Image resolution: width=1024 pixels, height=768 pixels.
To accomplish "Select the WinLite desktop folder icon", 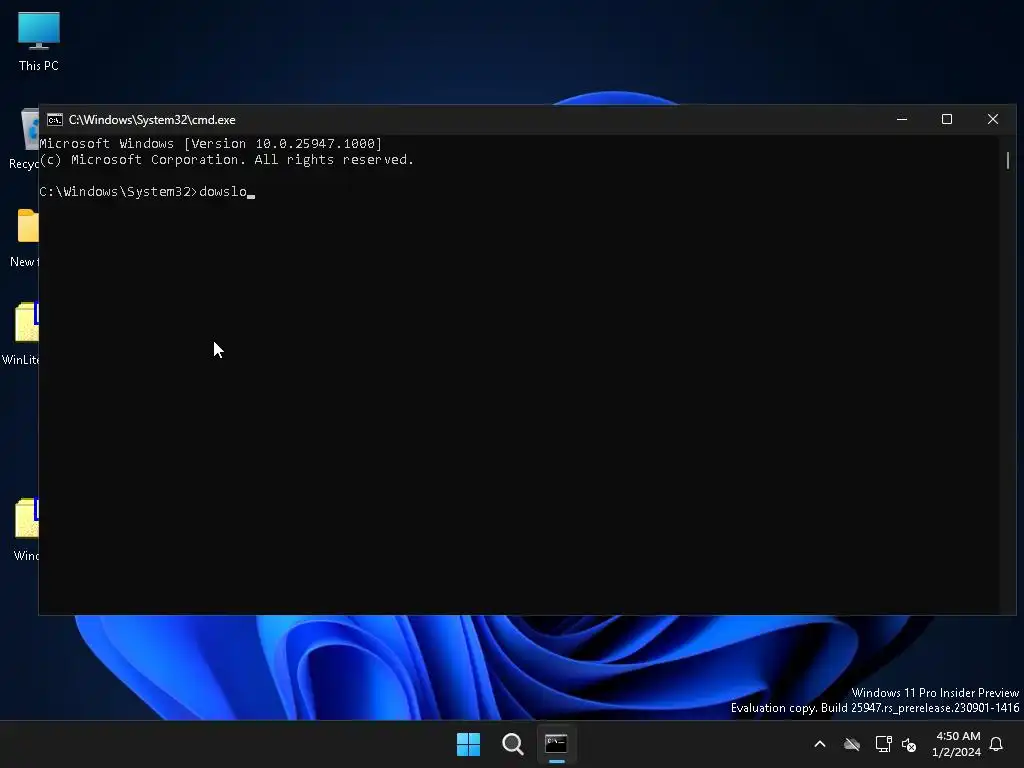I will point(20,333).
